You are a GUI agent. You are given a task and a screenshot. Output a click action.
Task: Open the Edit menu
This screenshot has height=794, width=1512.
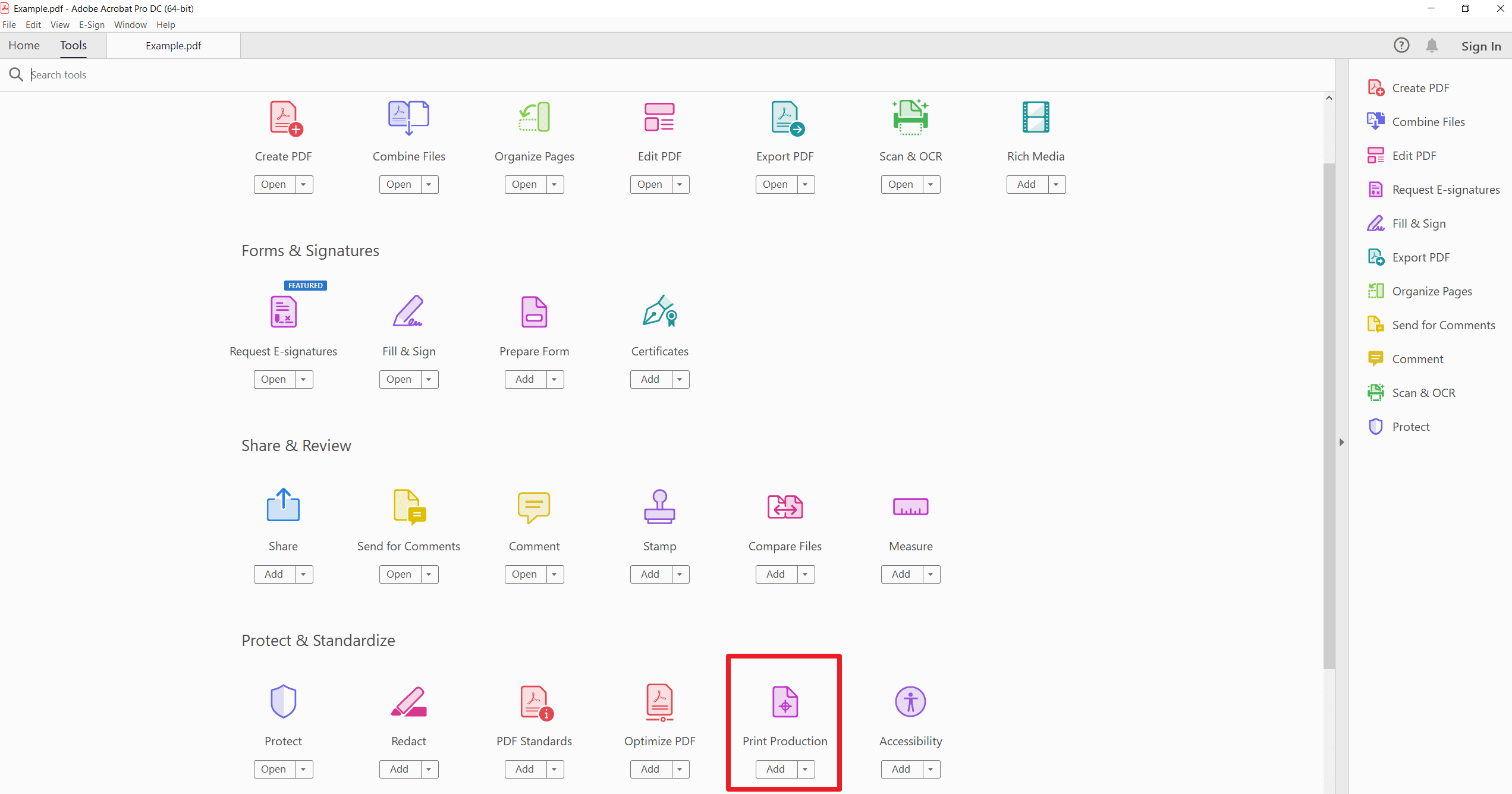(x=33, y=25)
